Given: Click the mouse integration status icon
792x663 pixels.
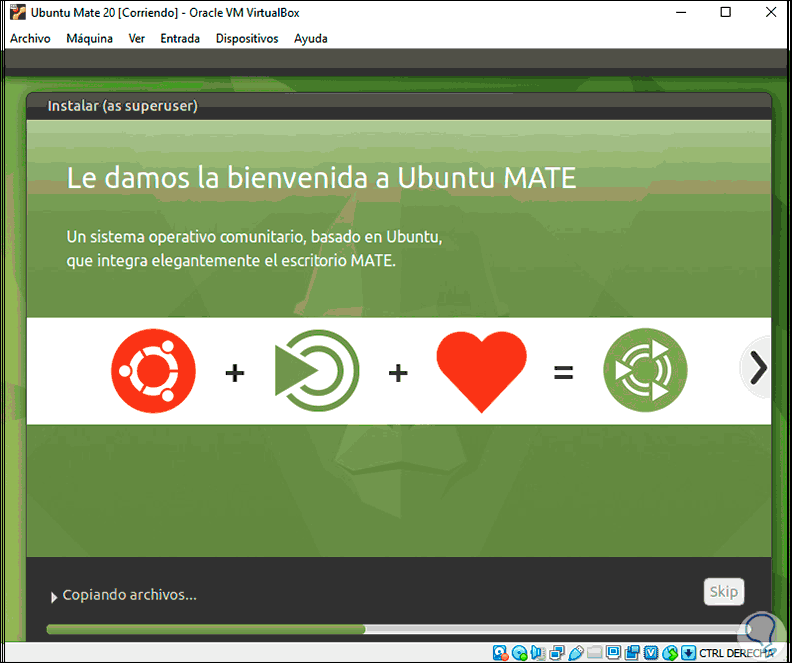Looking at the screenshot, I should pyautogui.click(x=670, y=653).
